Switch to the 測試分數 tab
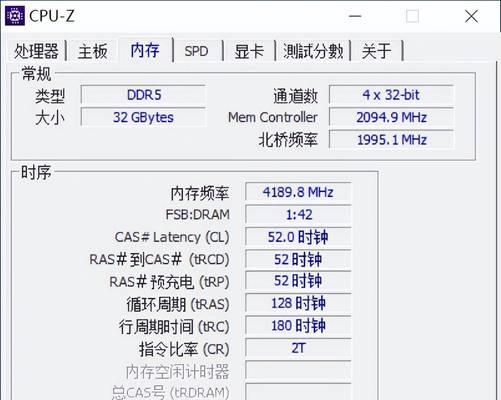 (313, 51)
